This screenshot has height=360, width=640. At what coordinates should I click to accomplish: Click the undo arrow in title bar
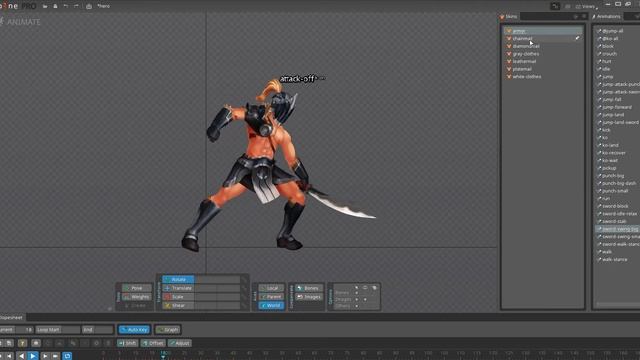pos(66,6)
